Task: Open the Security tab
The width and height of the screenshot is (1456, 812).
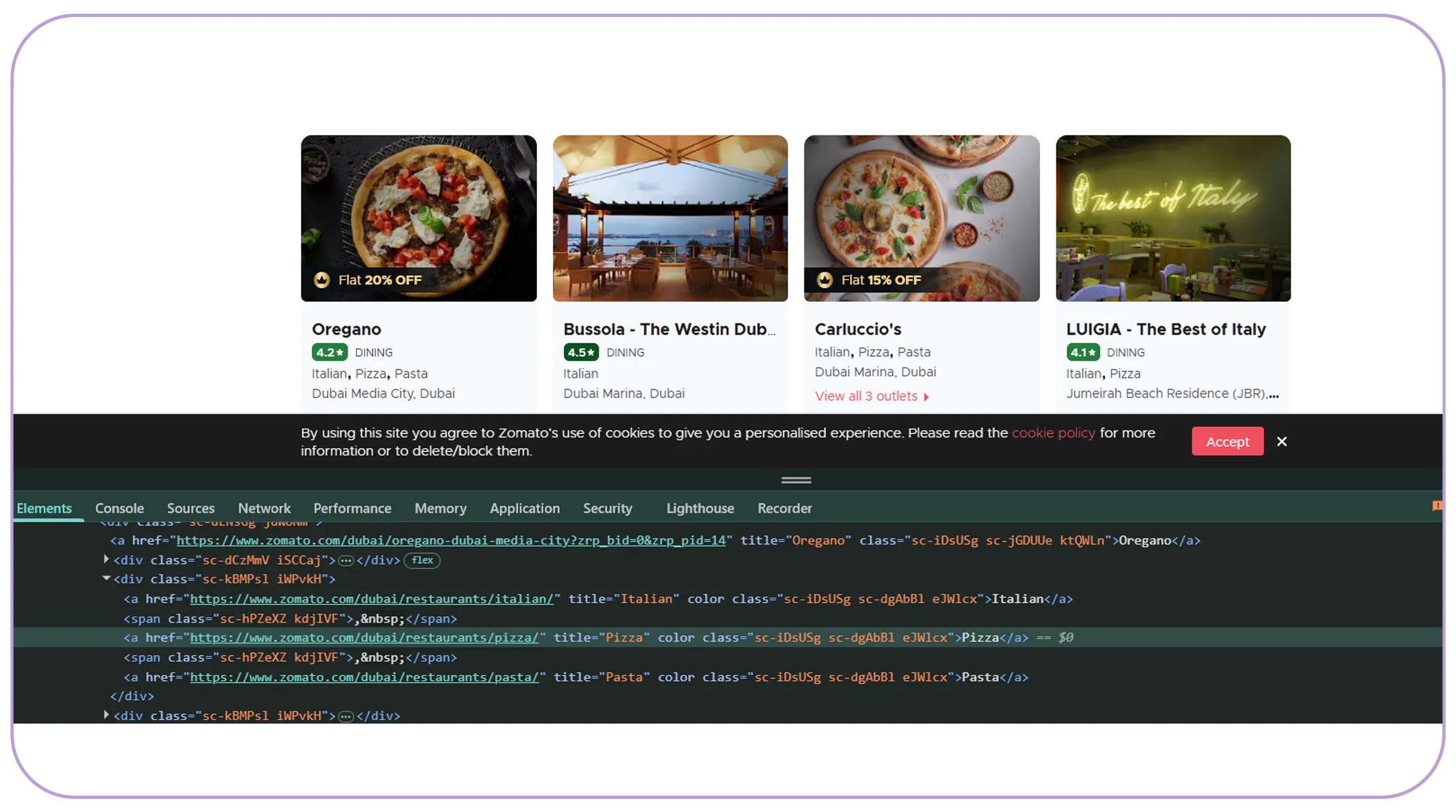Action: click(x=608, y=508)
